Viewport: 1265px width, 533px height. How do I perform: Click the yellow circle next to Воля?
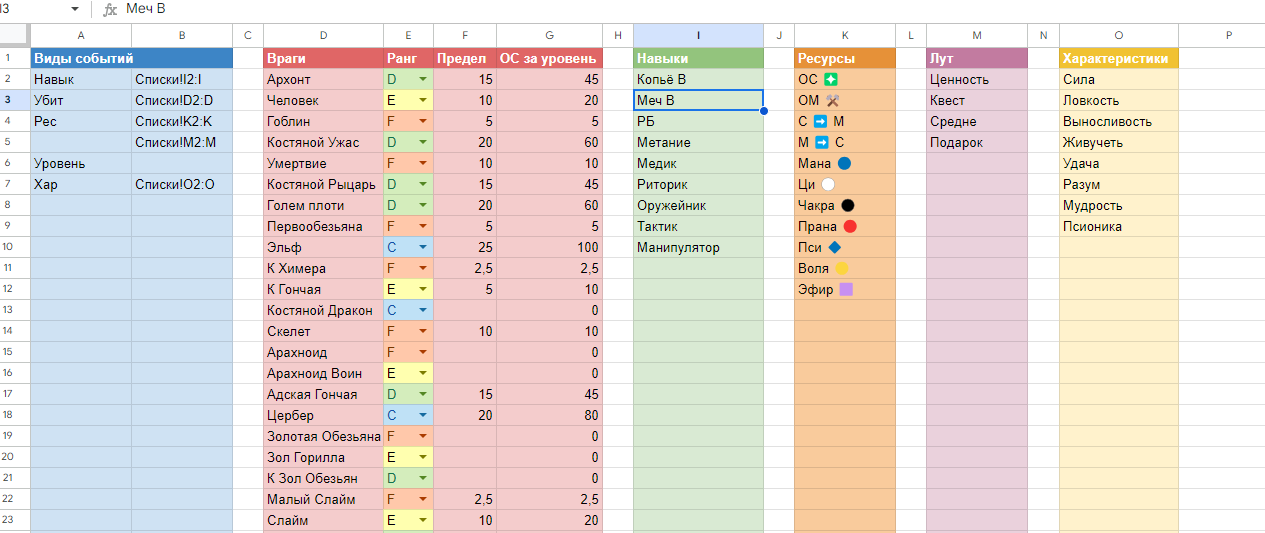(x=842, y=268)
